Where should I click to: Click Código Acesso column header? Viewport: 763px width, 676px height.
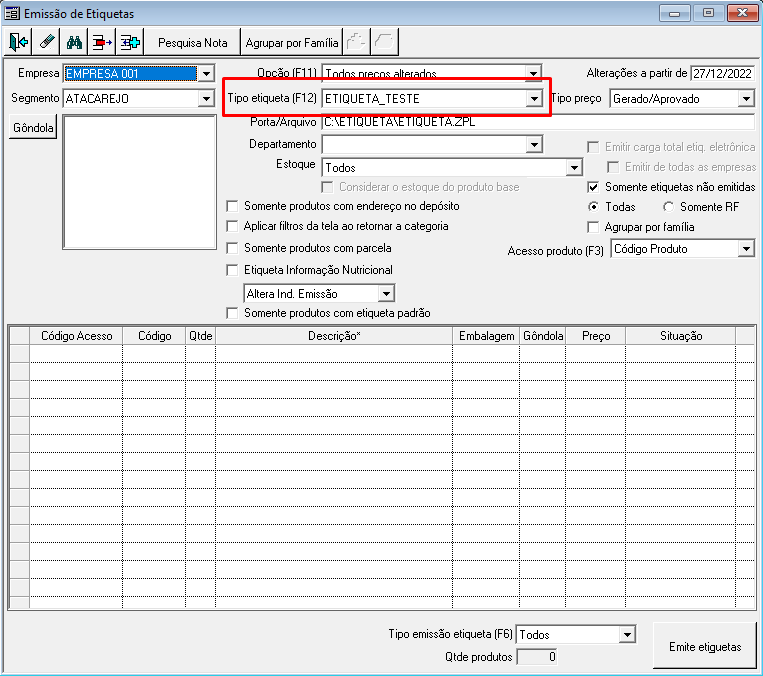pyautogui.click(x=76, y=336)
